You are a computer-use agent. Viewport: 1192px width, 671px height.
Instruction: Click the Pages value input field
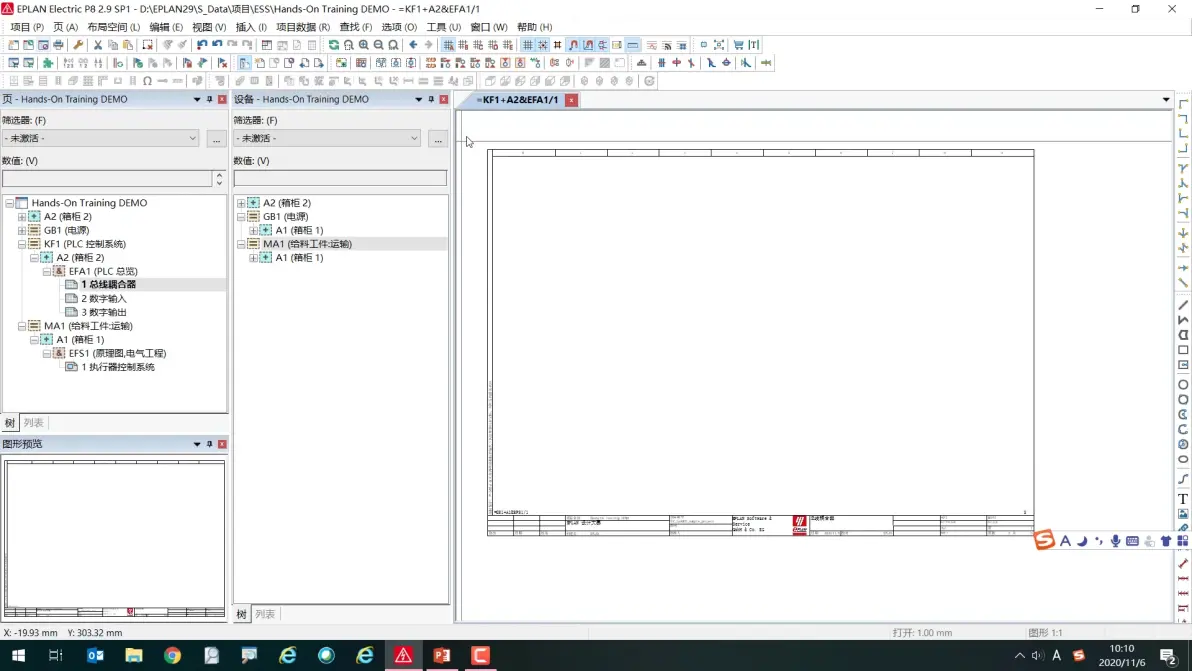pyautogui.click(x=107, y=179)
